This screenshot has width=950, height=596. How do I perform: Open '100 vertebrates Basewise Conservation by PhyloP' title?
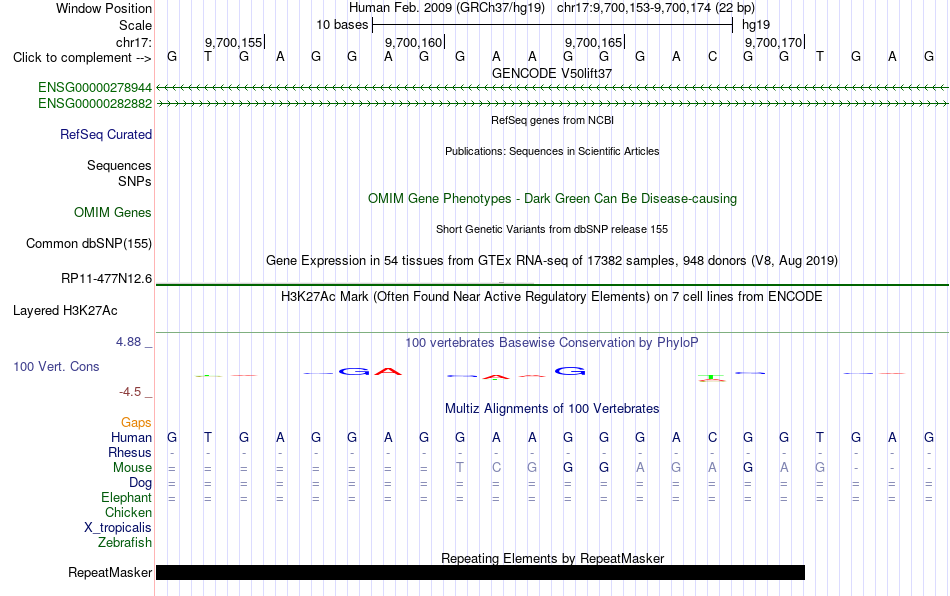[x=552, y=342]
